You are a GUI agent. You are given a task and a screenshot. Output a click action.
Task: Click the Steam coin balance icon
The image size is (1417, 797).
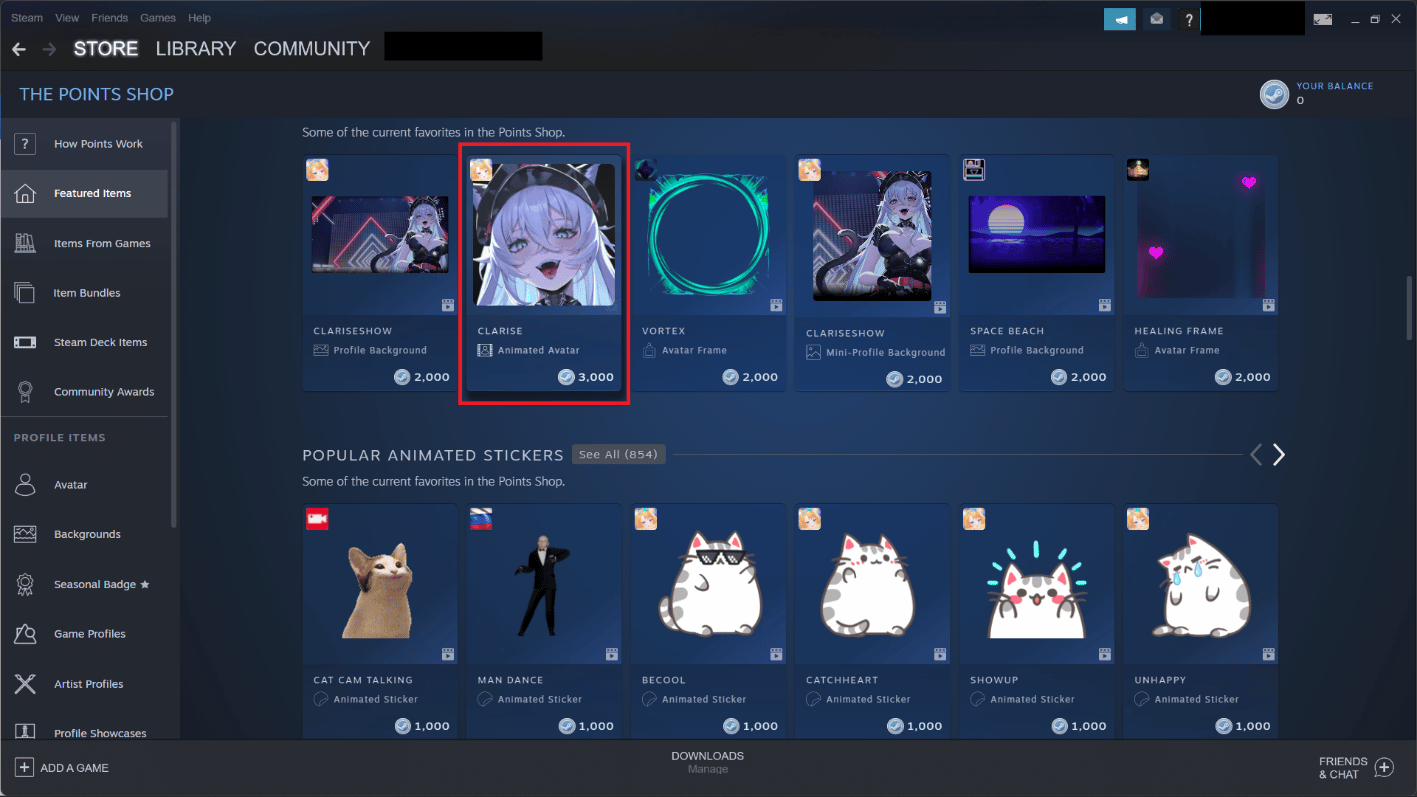click(x=1274, y=94)
